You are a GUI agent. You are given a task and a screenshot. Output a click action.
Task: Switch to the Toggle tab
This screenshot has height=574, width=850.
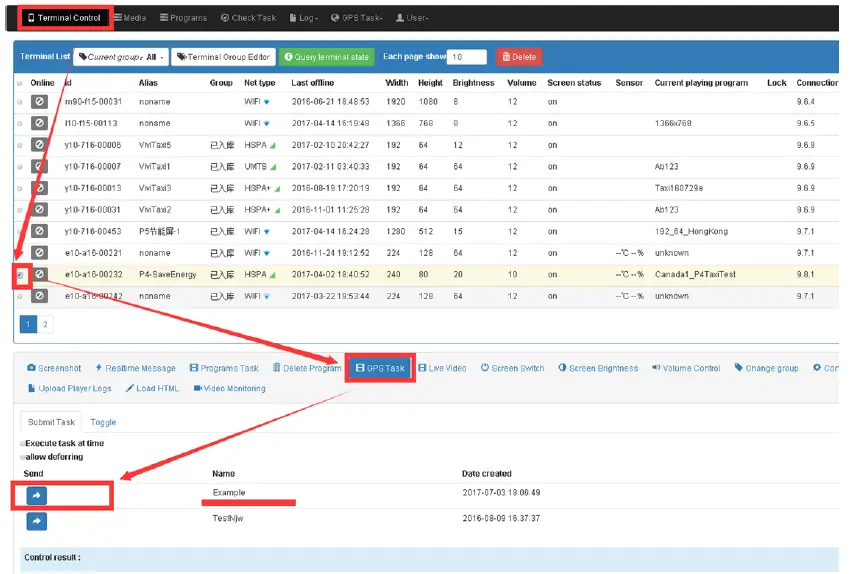click(103, 422)
